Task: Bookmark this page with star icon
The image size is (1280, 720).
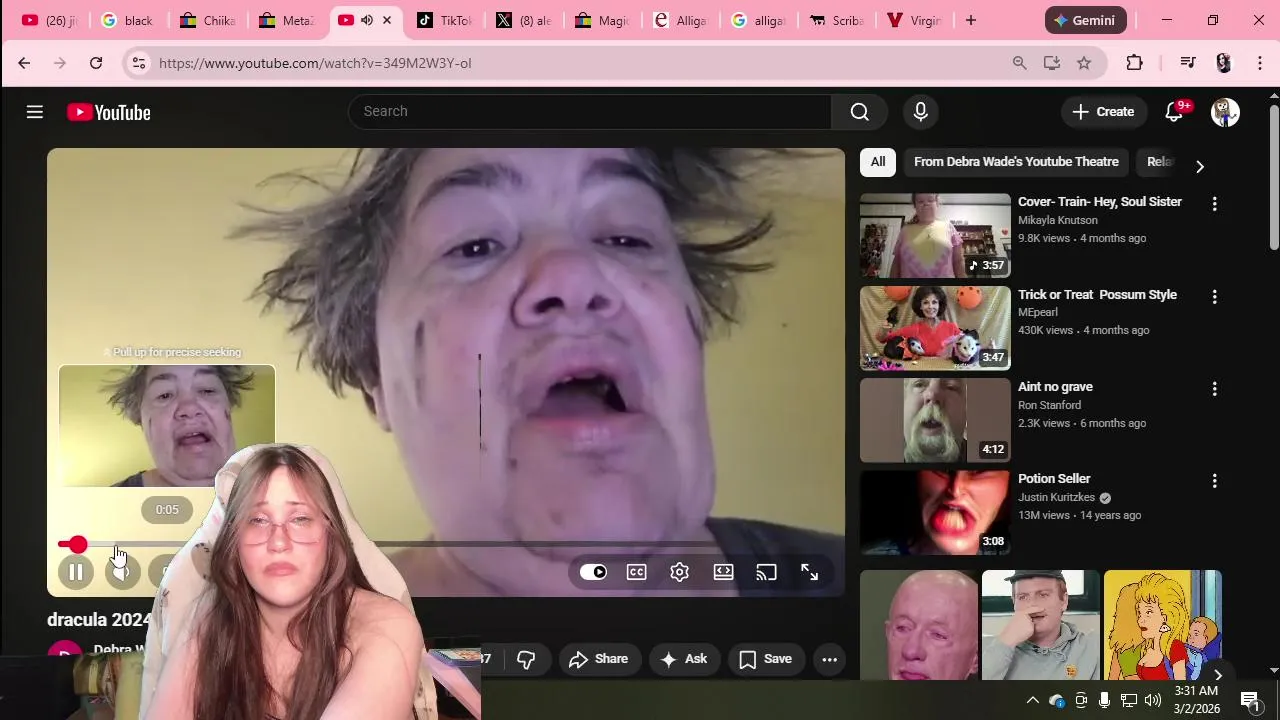Action: click(1084, 63)
